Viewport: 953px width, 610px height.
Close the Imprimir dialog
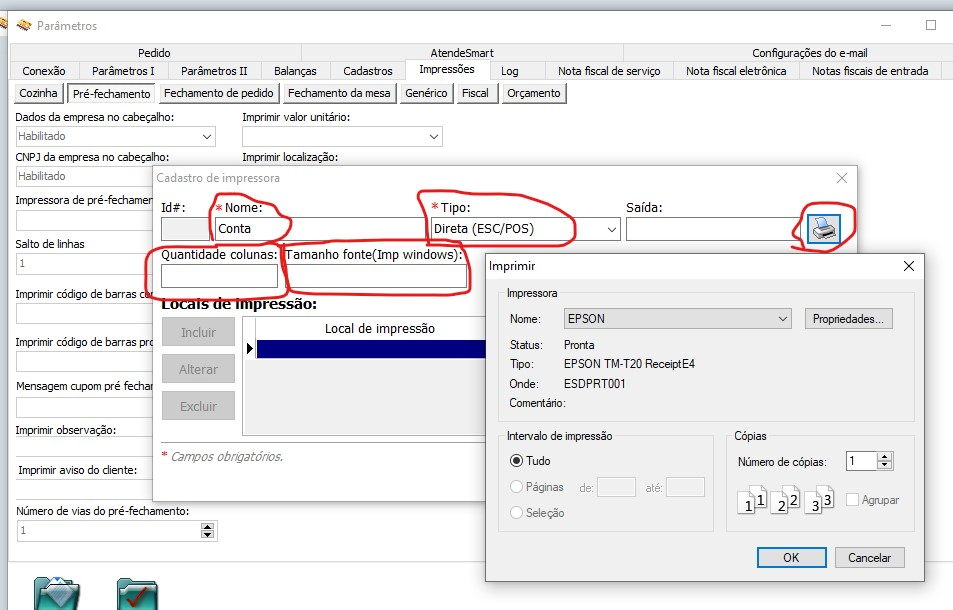[x=909, y=266]
